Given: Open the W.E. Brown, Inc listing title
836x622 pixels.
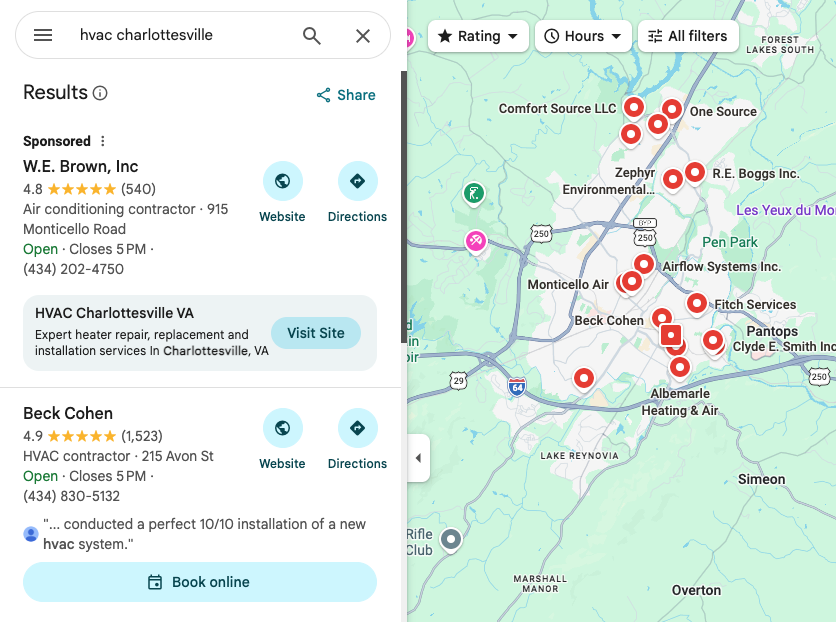Looking at the screenshot, I should tap(81, 166).
